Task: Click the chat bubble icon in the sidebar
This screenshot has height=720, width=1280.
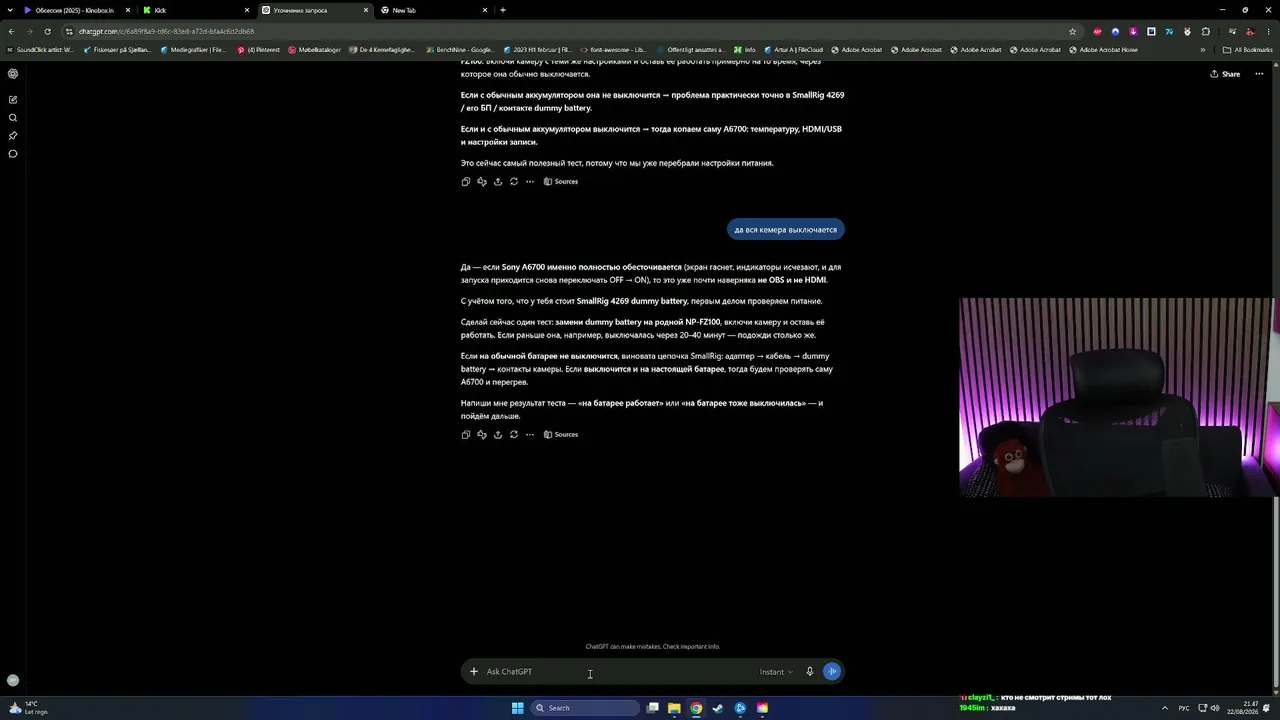Action: pyautogui.click(x=13, y=154)
